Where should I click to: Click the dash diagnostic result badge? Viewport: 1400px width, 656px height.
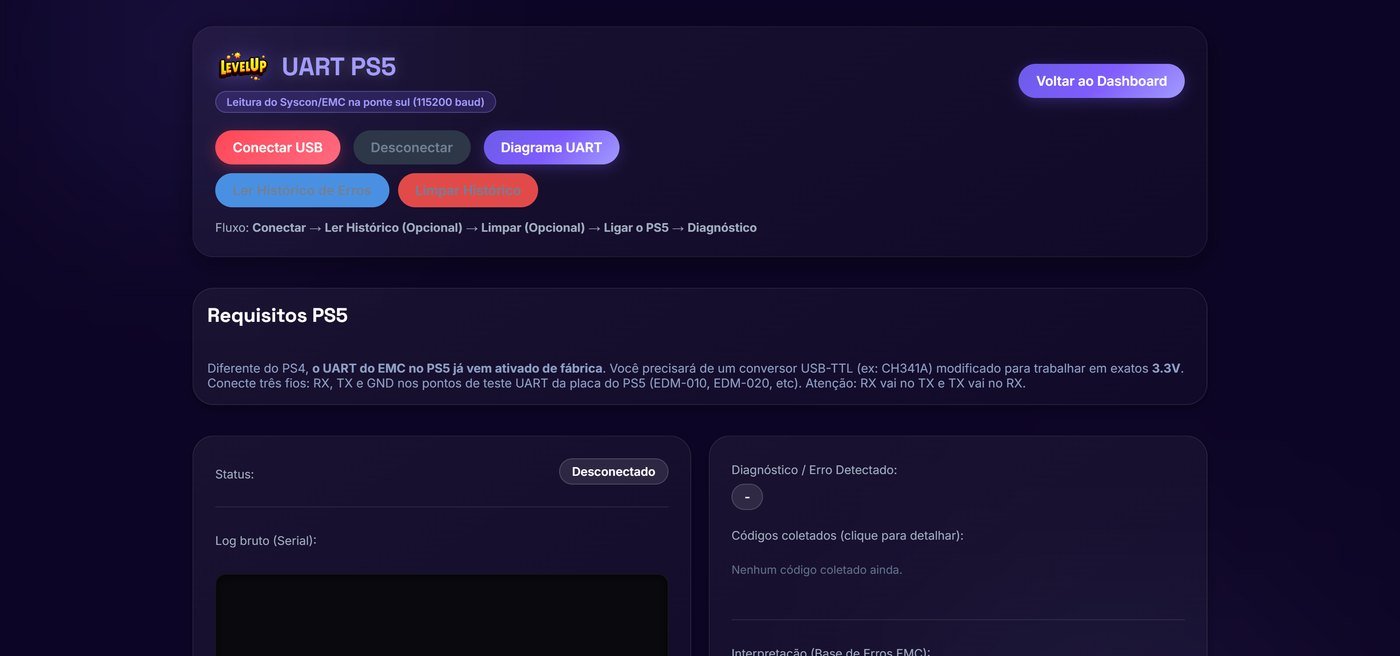coord(747,497)
